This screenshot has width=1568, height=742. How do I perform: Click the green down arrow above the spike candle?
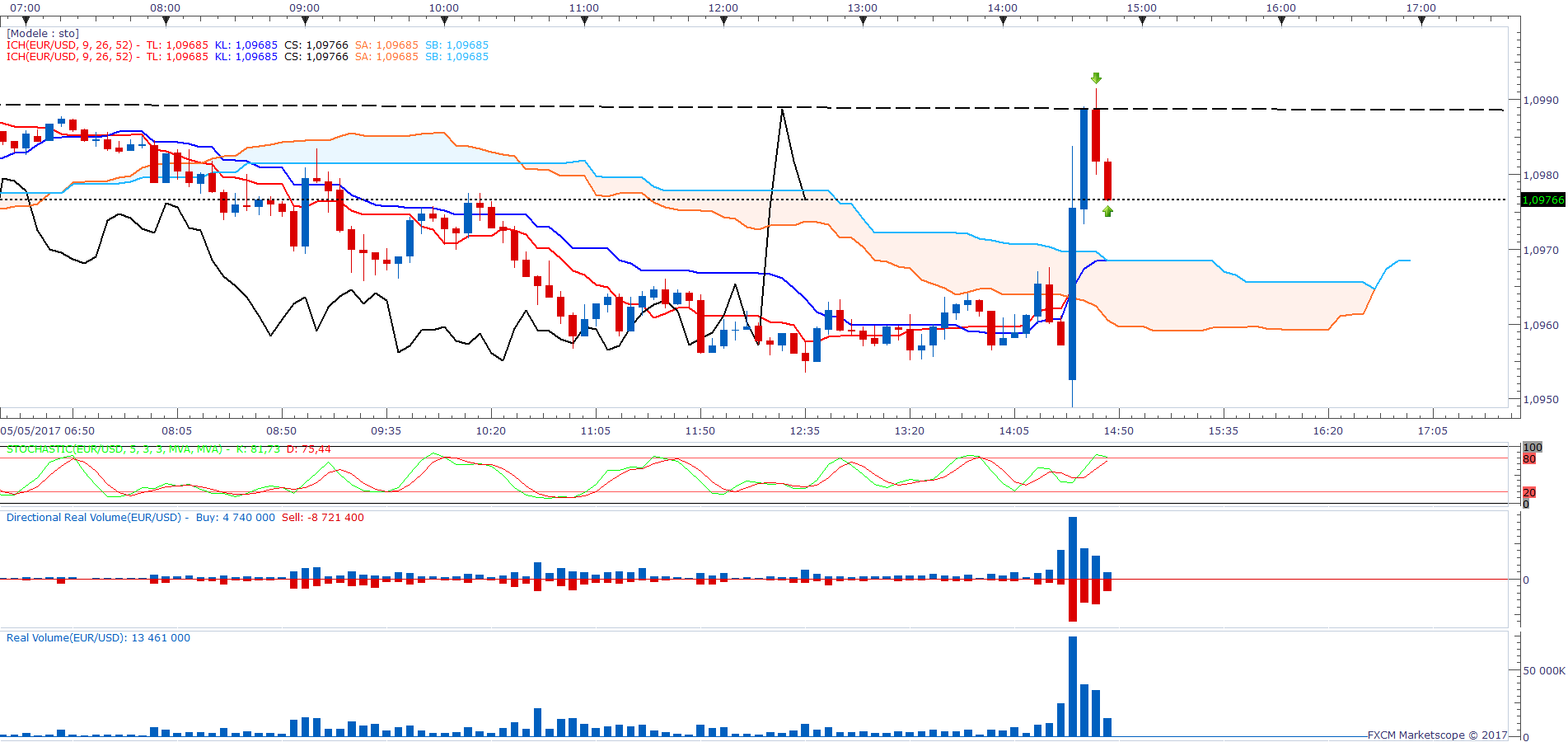[1096, 78]
